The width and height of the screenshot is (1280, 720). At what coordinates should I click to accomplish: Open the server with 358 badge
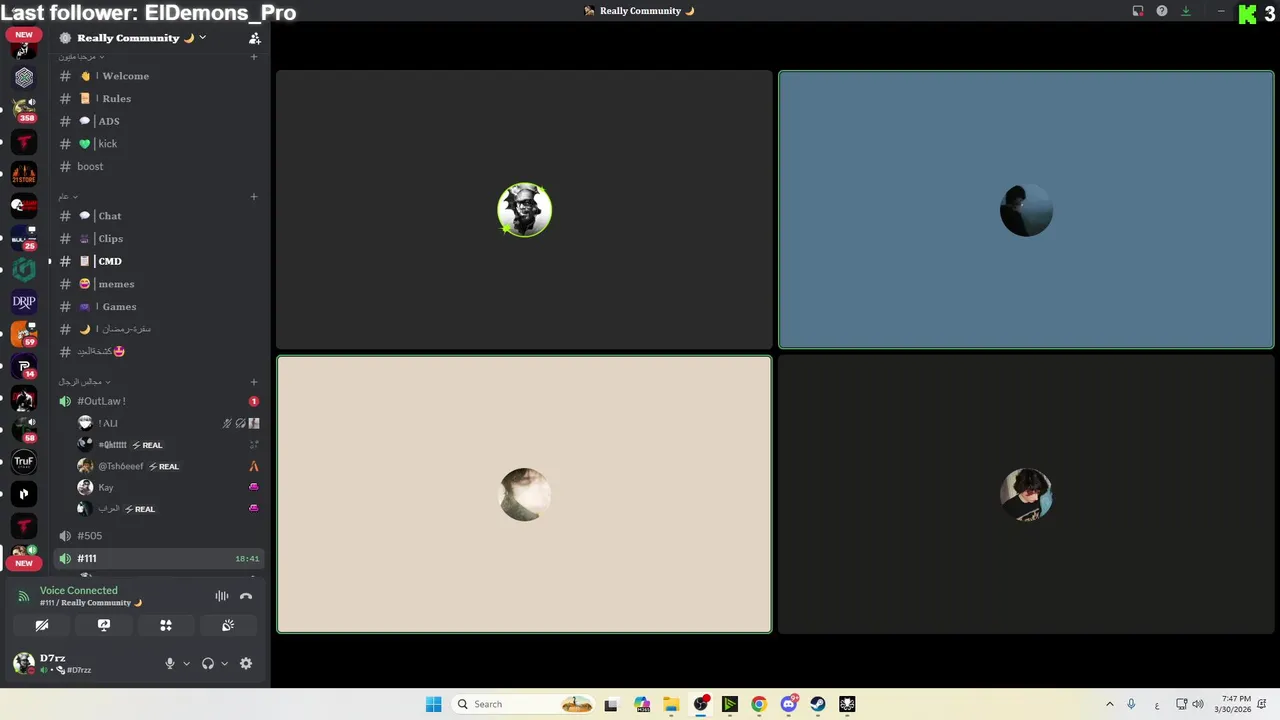tap(24, 110)
